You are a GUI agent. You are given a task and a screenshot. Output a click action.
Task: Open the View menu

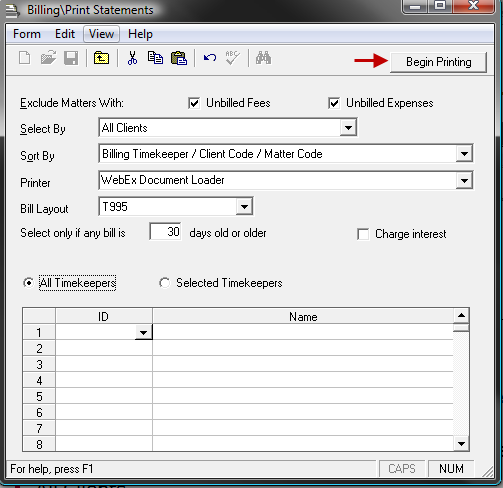tap(101, 34)
